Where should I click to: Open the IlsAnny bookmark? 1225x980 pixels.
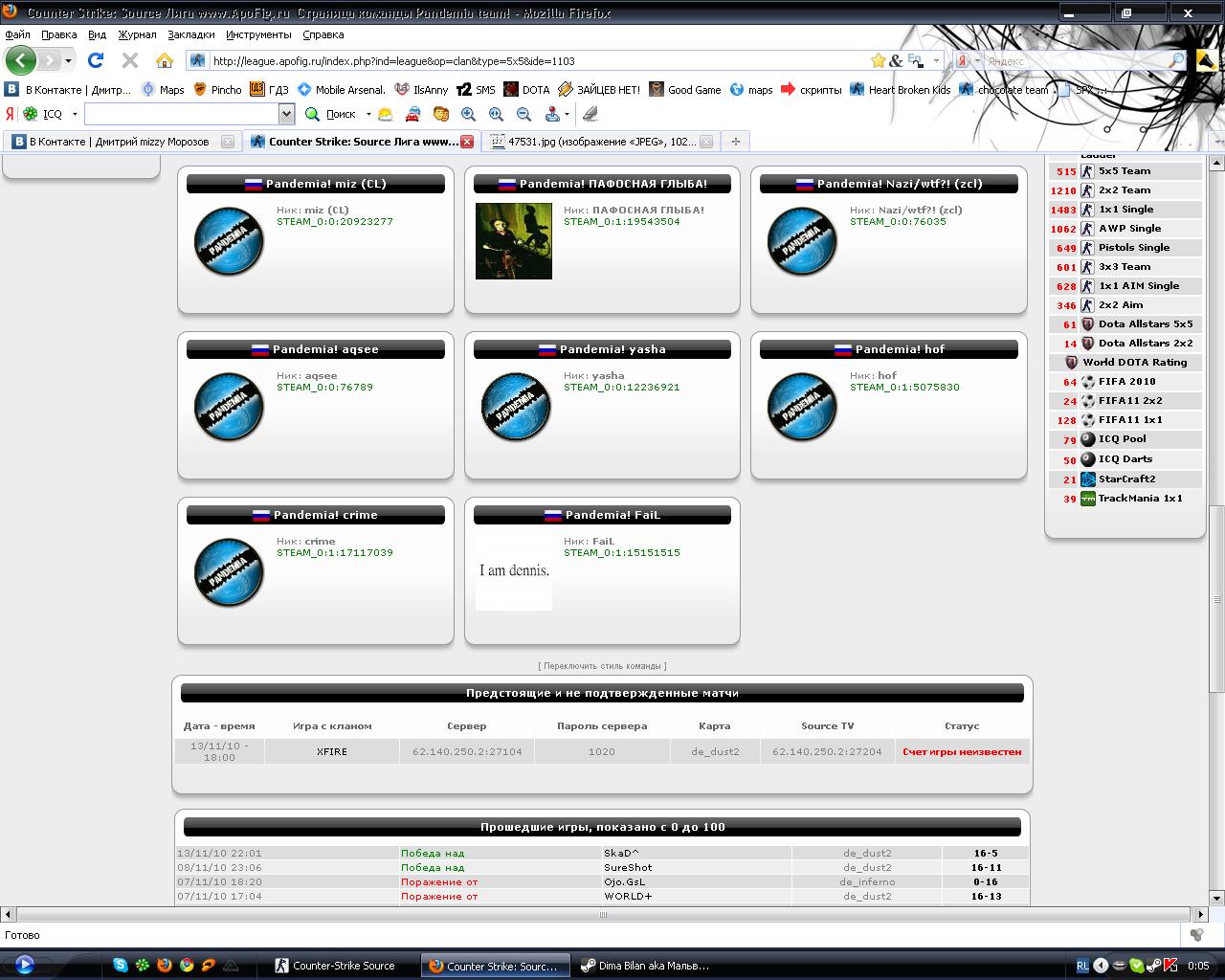pos(421,90)
